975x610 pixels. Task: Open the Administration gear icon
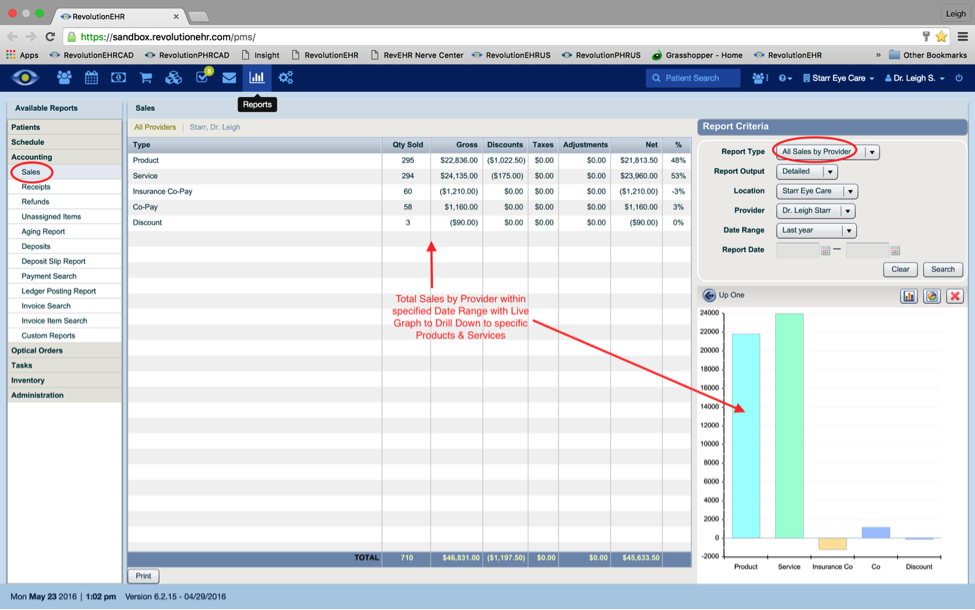[x=286, y=76]
